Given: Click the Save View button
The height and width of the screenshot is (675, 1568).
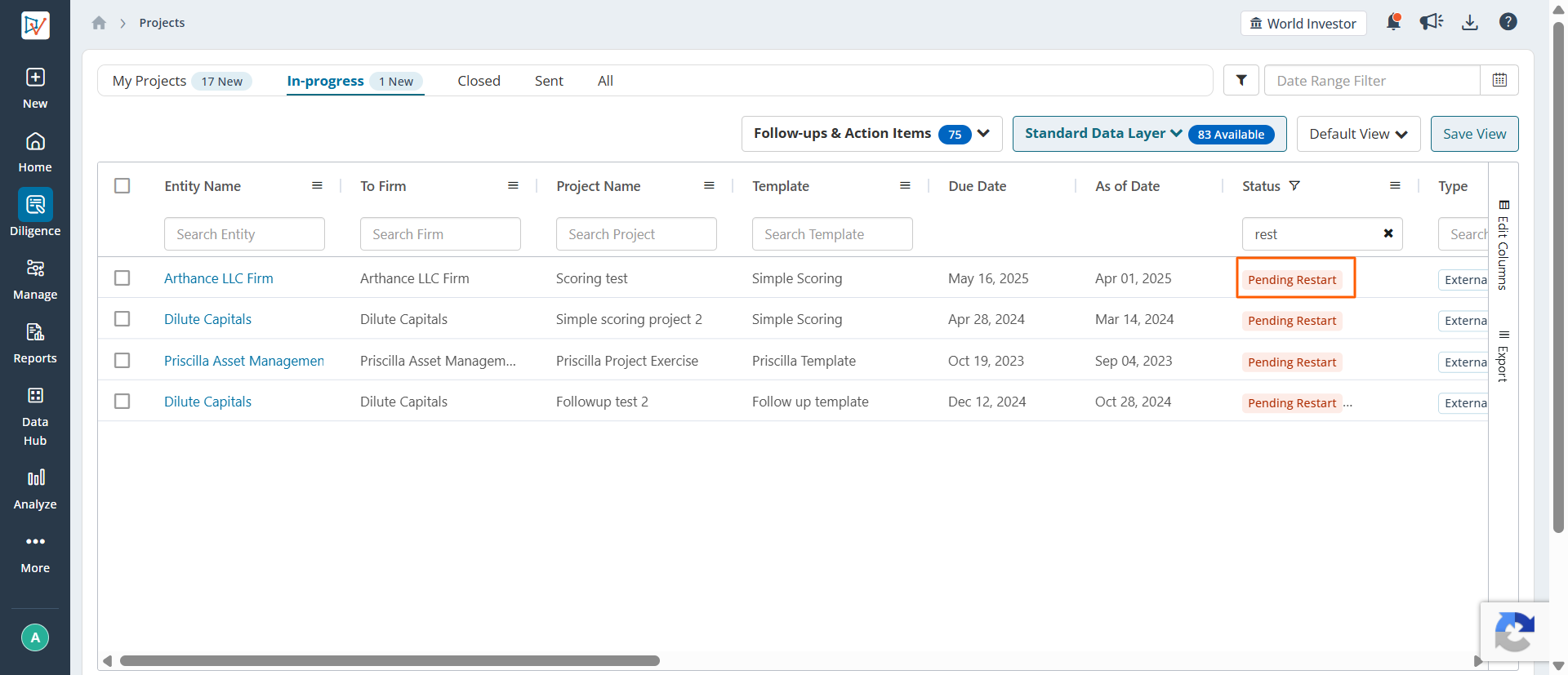Looking at the screenshot, I should tap(1474, 134).
